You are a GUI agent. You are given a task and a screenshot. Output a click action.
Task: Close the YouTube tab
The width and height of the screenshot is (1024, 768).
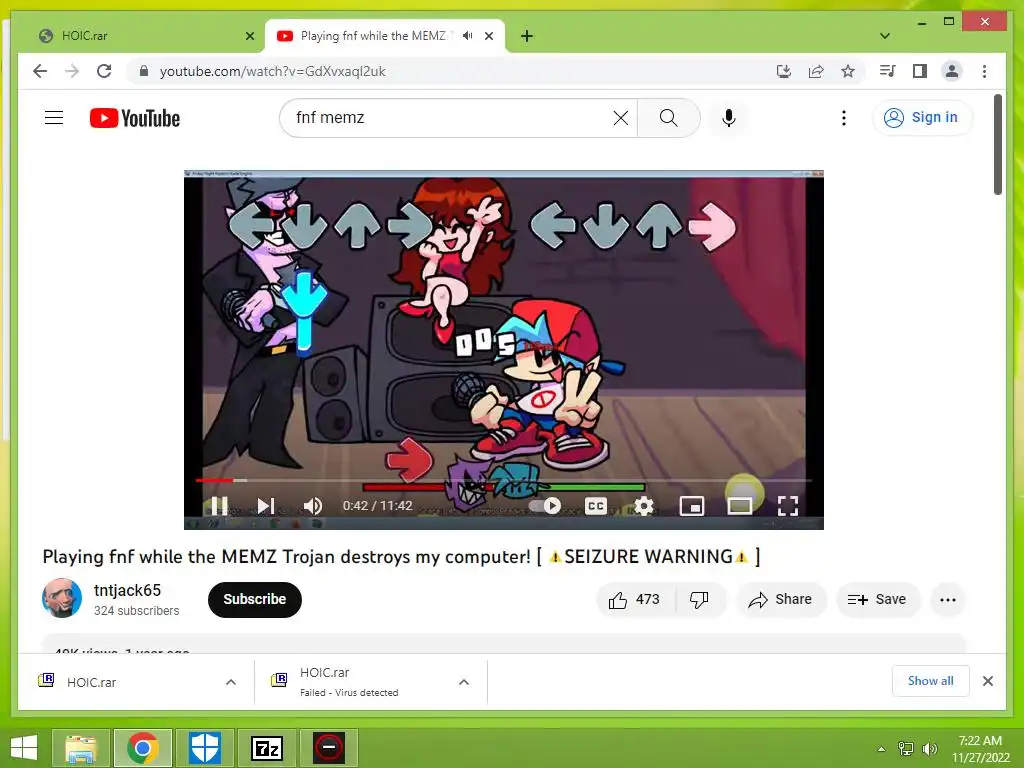coord(489,36)
